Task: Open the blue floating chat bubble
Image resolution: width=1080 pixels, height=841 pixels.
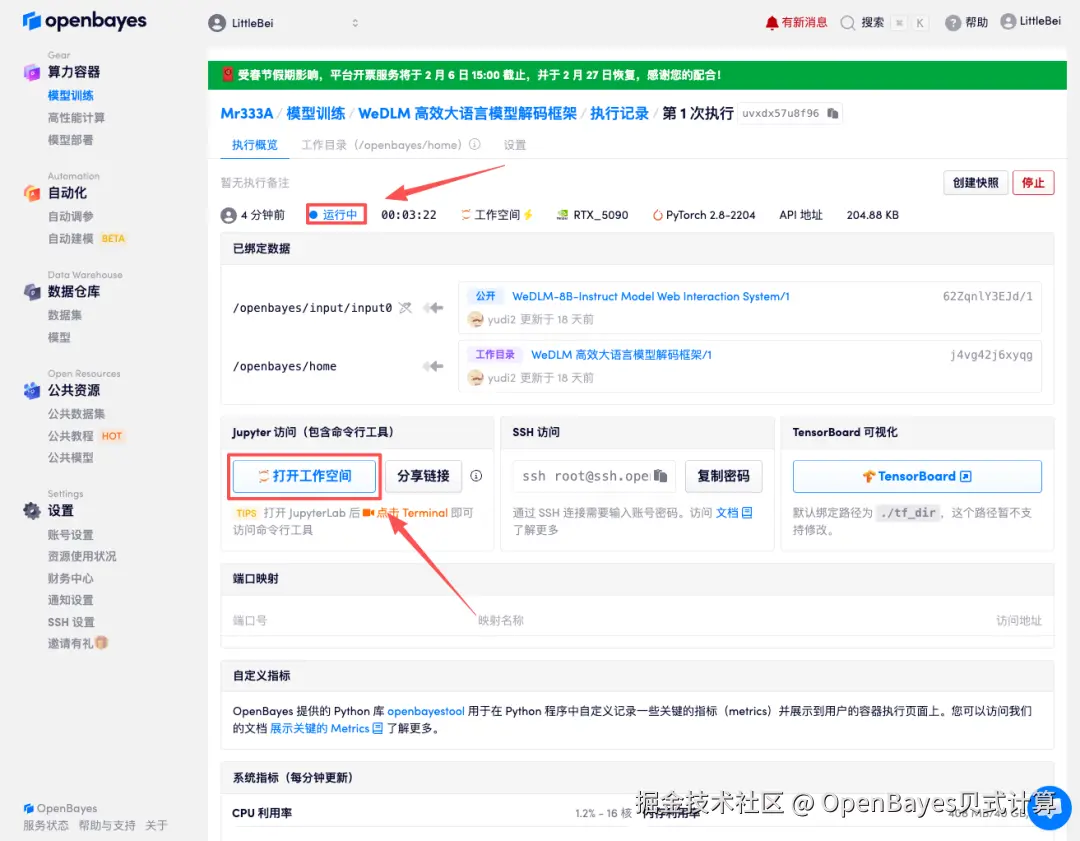Action: (1050, 807)
